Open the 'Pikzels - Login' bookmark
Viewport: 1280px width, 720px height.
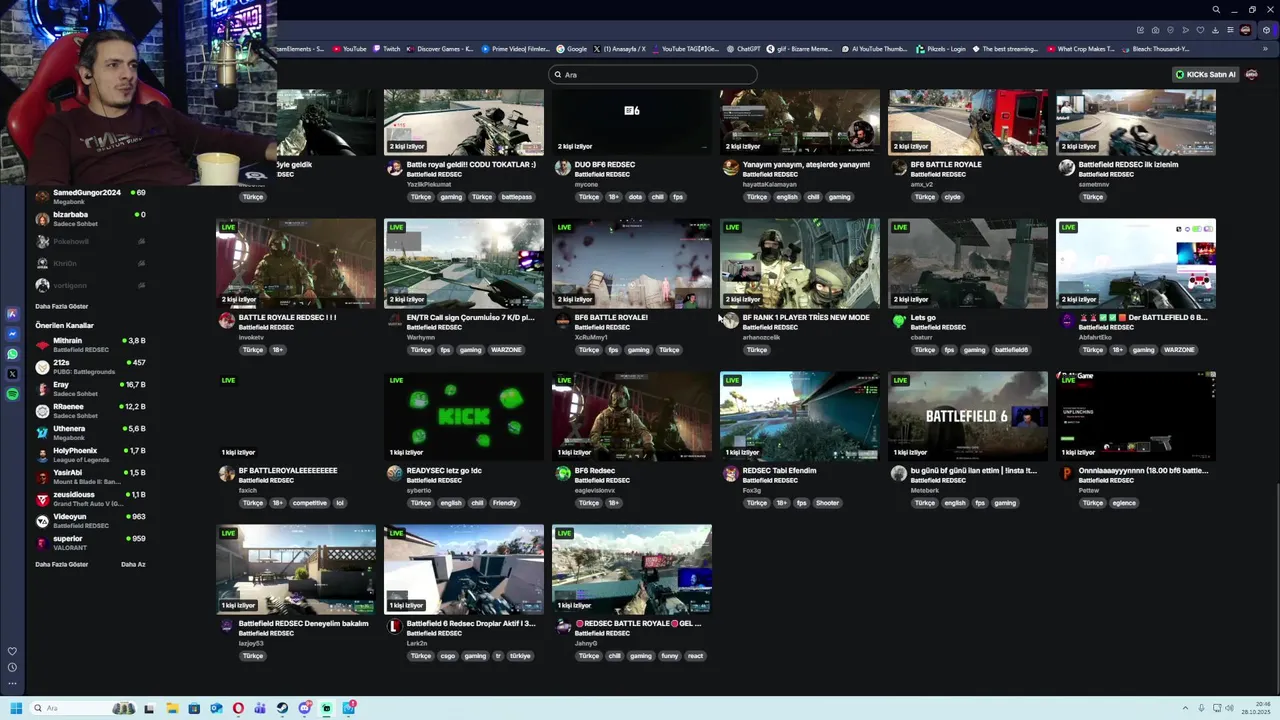click(941, 48)
